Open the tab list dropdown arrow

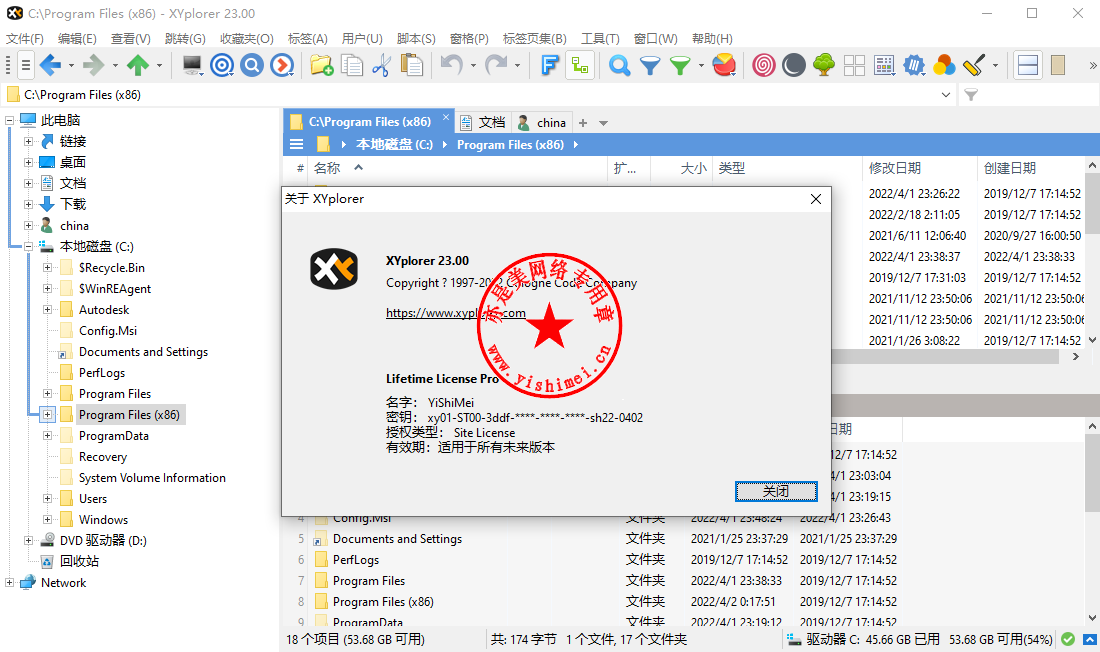[603, 123]
